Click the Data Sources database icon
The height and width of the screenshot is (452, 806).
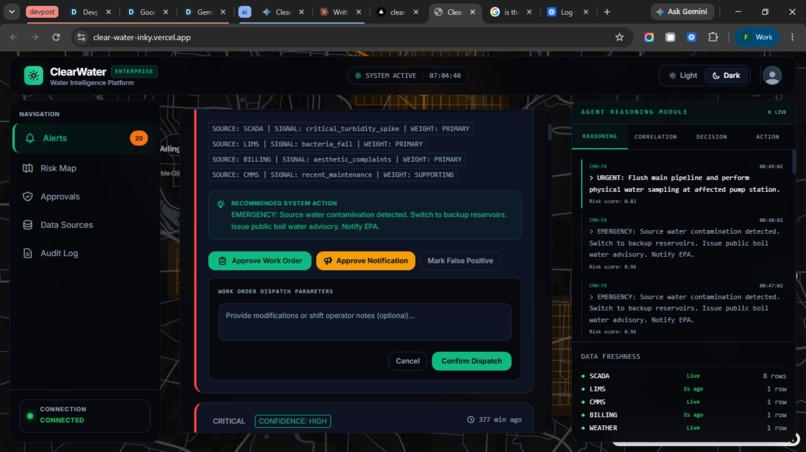pos(28,225)
